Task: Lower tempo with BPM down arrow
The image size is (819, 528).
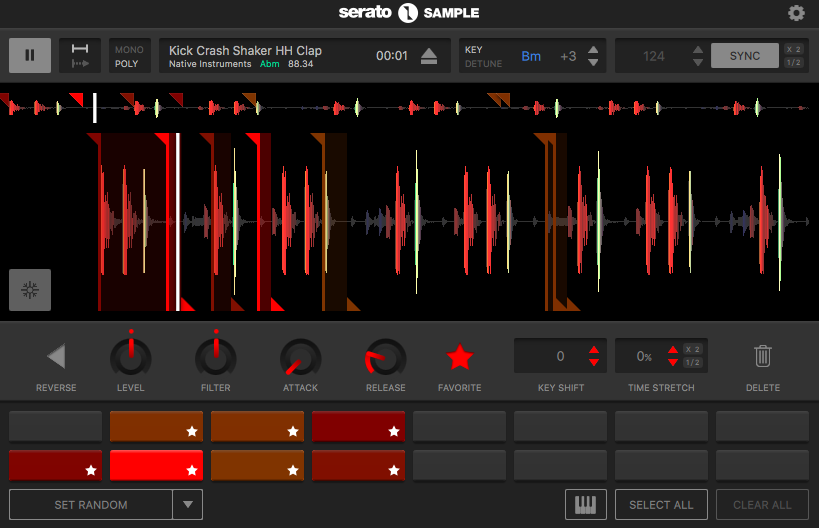Action: (x=698, y=63)
